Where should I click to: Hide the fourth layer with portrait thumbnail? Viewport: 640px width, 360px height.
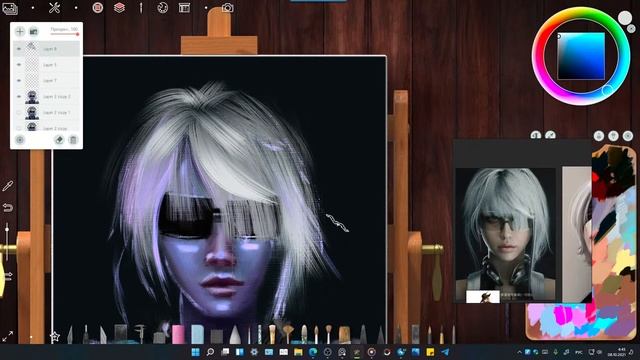point(18,97)
